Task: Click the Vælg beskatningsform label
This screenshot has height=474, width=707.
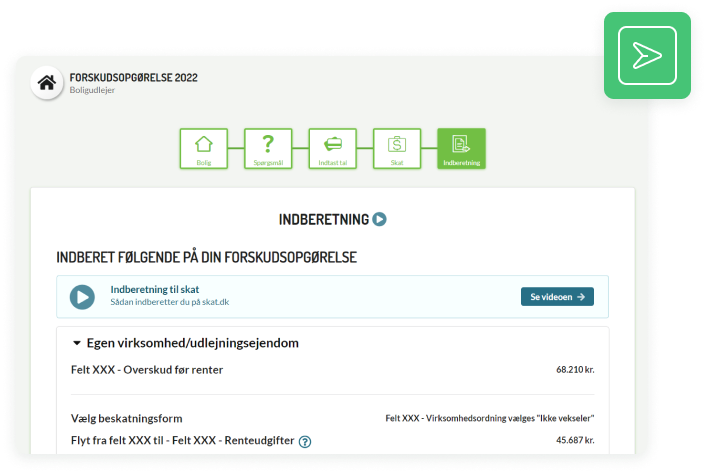Action: click(x=127, y=419)
